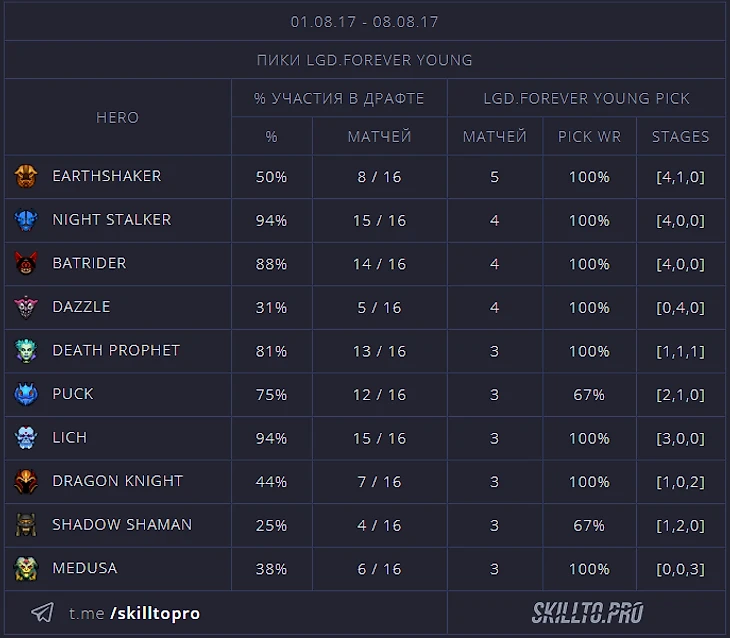The image size is (730, 638).
Task: Click the Dragon Knight hero icon
Action: [x=26, y=481]
